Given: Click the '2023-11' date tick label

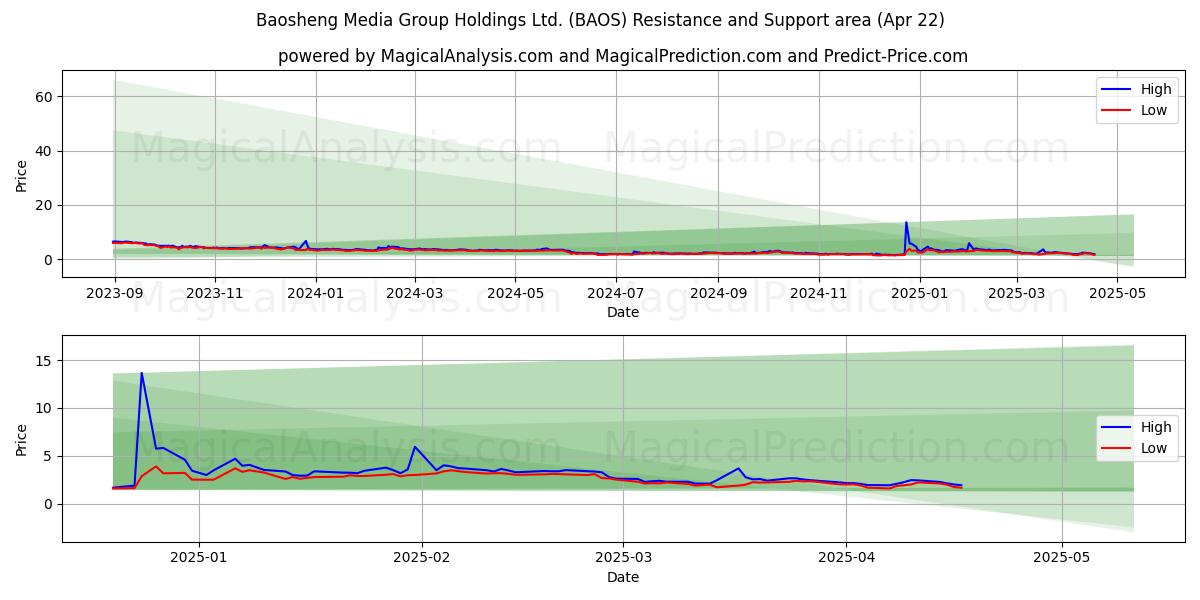Looking at the screenshot, I should click(x=215, y=293).
